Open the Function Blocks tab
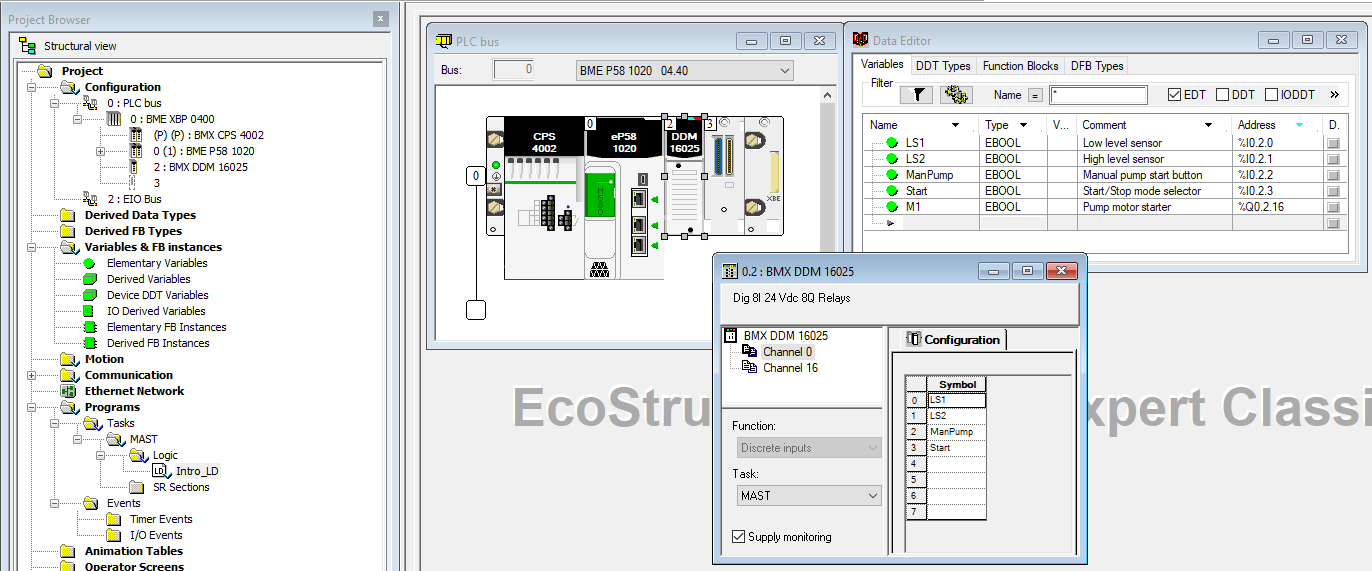This screenshot has width=1372, height=571. pyautogui.click(x=1020, y=66)
